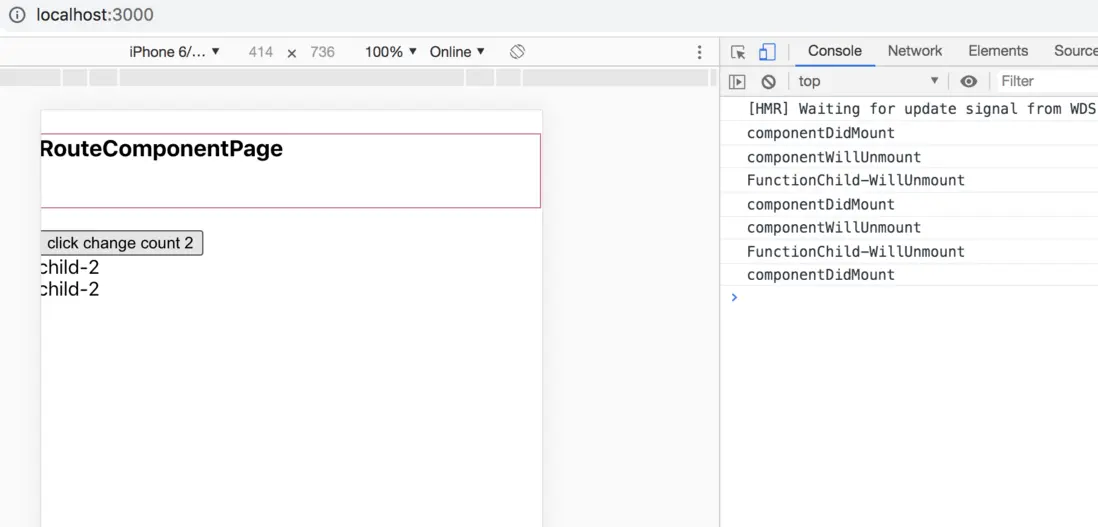Open device toolbar more options menu
1098x527 pixels.
699,52
